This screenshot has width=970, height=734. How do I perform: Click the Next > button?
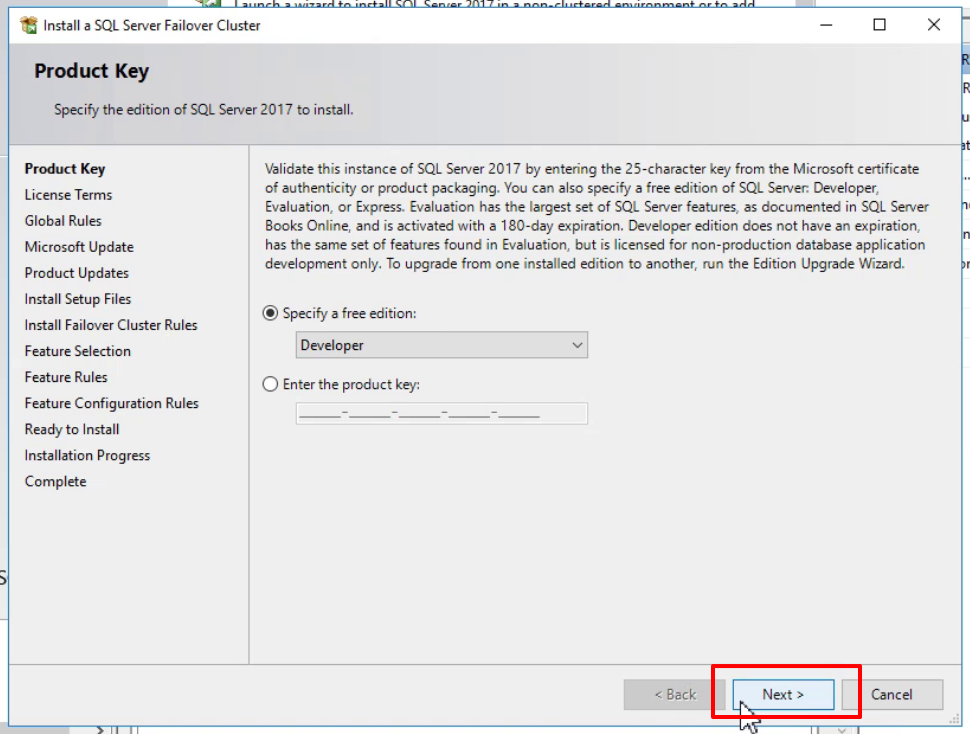click(x=783, y=694)
